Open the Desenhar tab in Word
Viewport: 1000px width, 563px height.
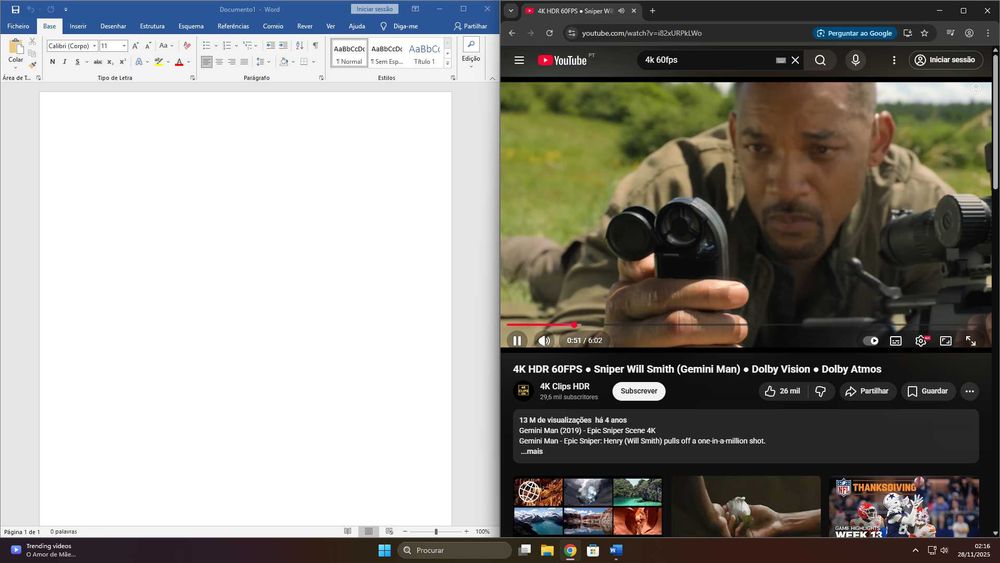tap(113, 26)
